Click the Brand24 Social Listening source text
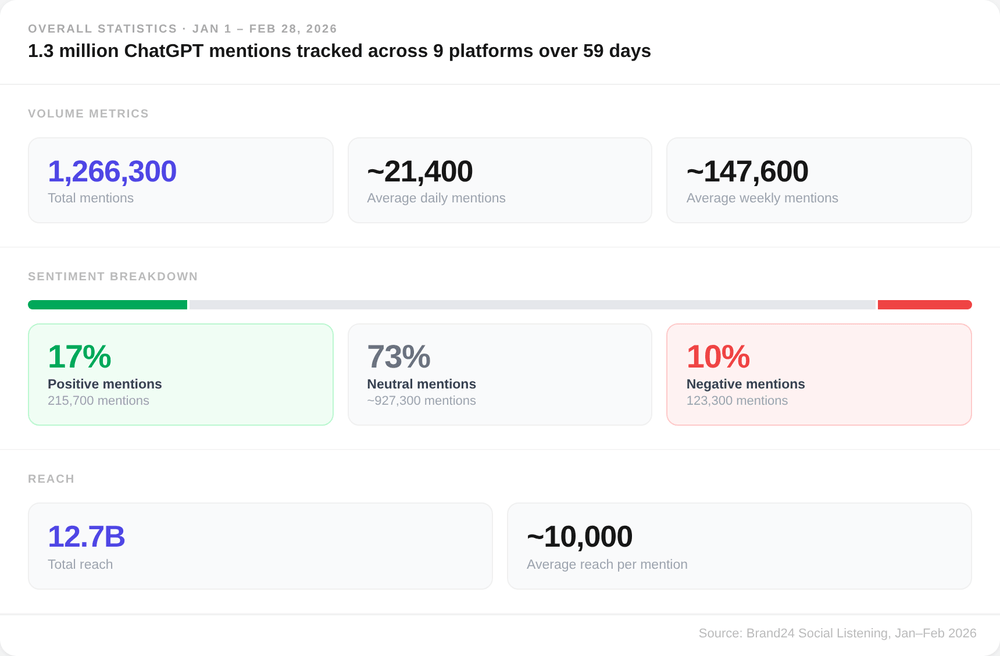The height and width of the screenshot is (656, 1000). (837, 633)
